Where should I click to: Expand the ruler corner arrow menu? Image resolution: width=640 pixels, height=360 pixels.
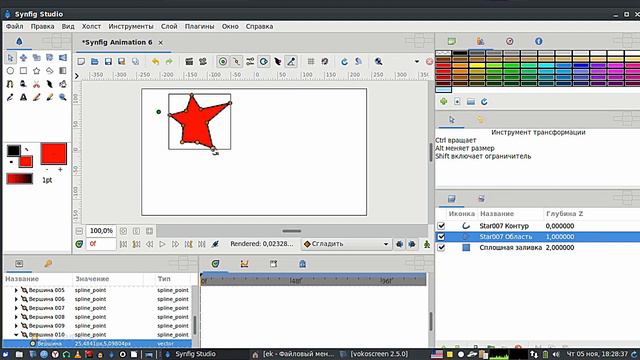tap(77, 76)
